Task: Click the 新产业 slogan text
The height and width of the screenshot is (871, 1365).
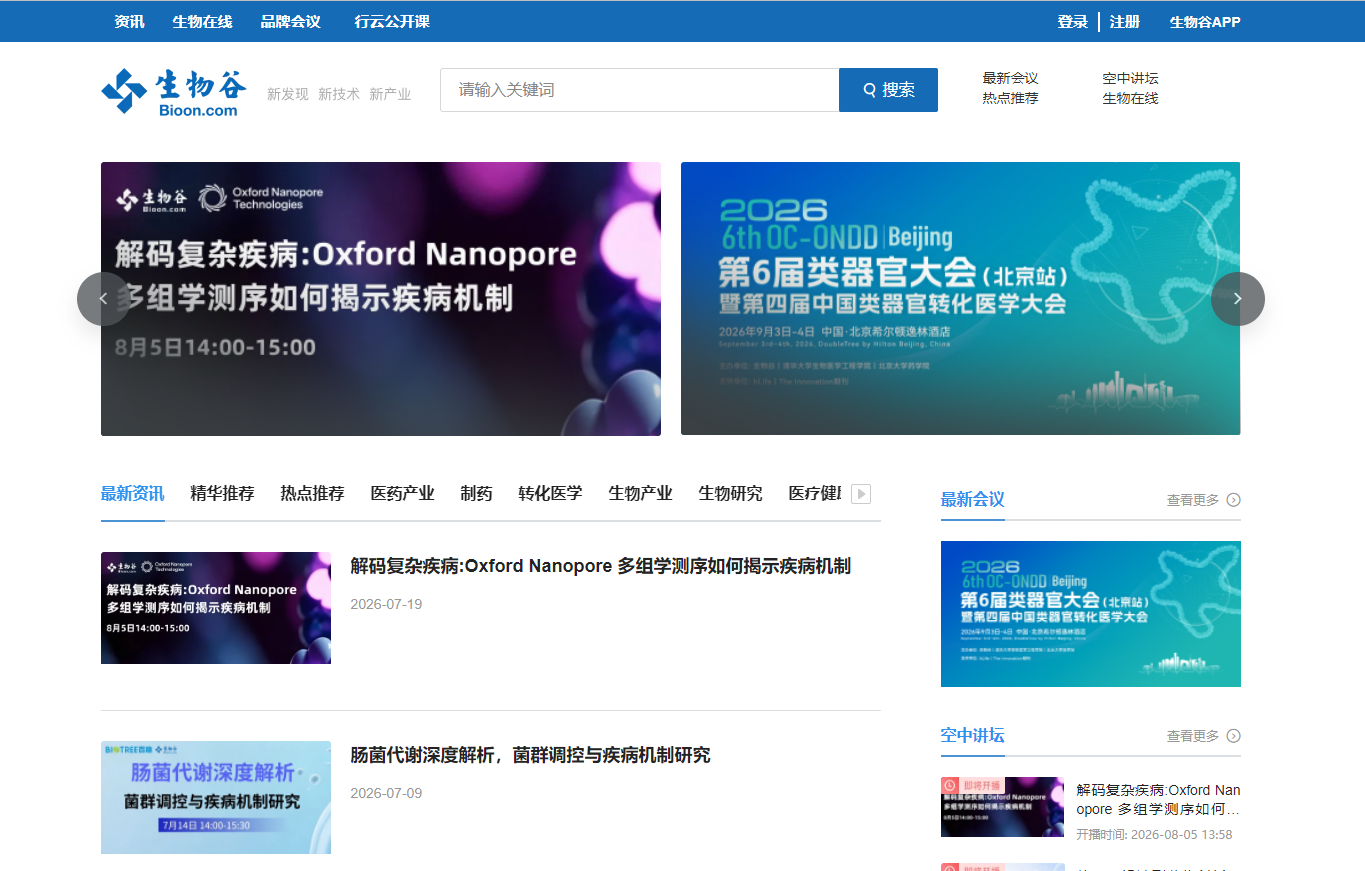Action: point(390,94)
